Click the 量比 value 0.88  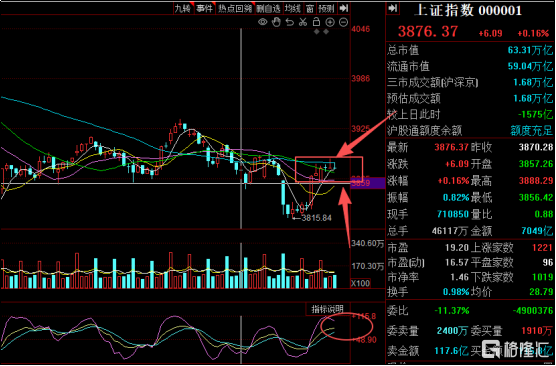point(544,214)
